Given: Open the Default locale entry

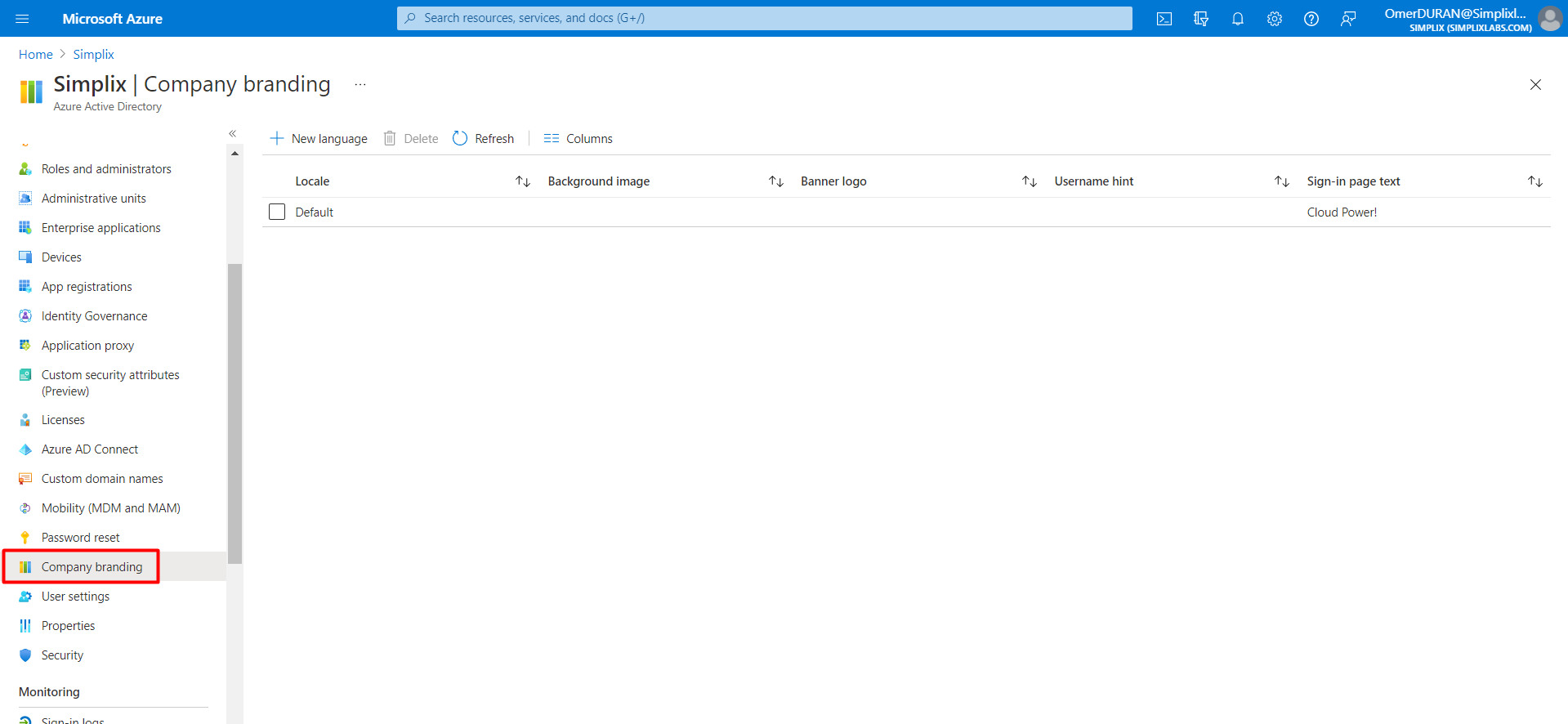Looking at the screenshot, I should coord(315,212).
